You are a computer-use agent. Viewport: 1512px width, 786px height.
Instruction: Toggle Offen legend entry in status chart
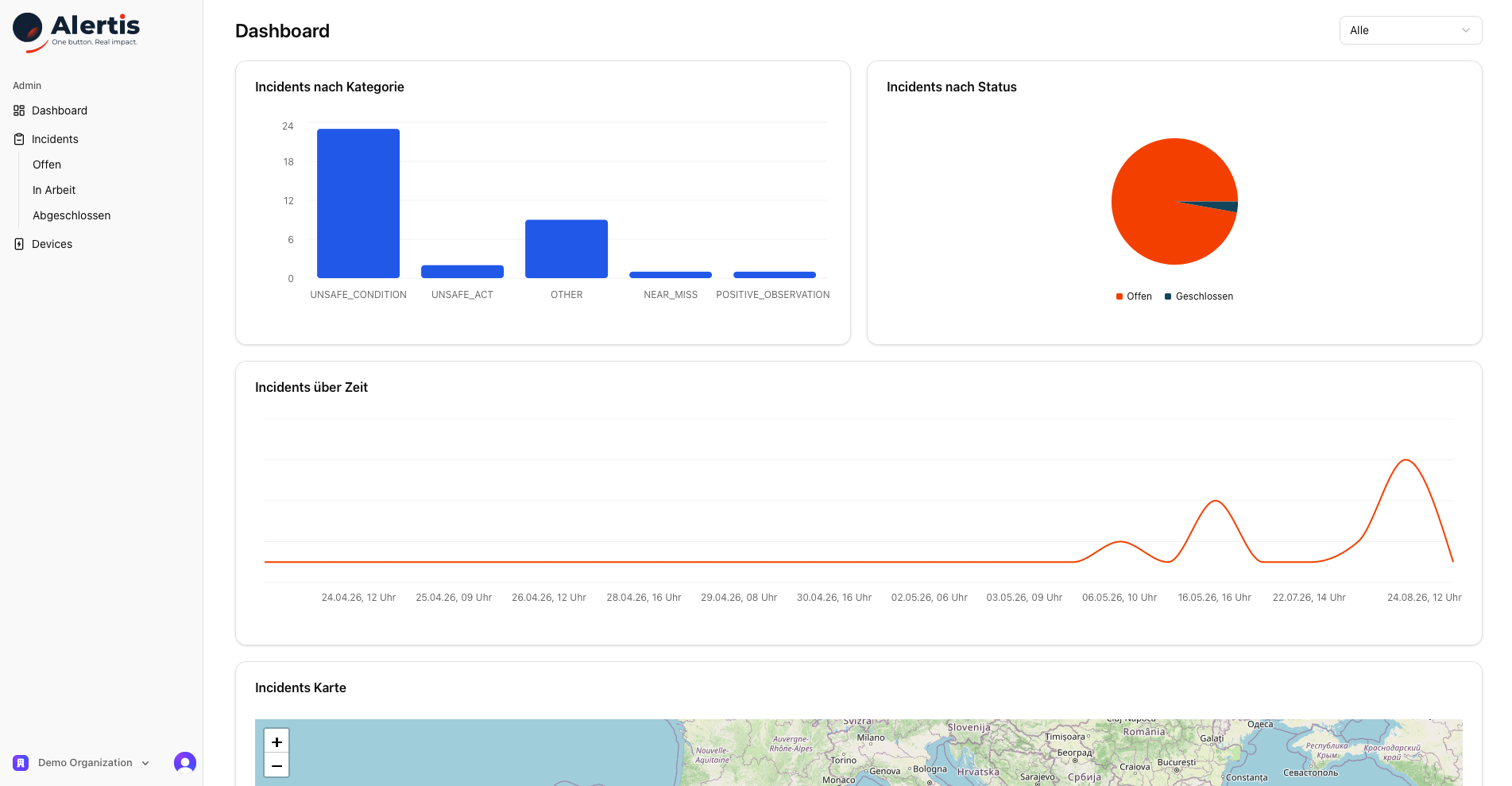coord(1134,296)
